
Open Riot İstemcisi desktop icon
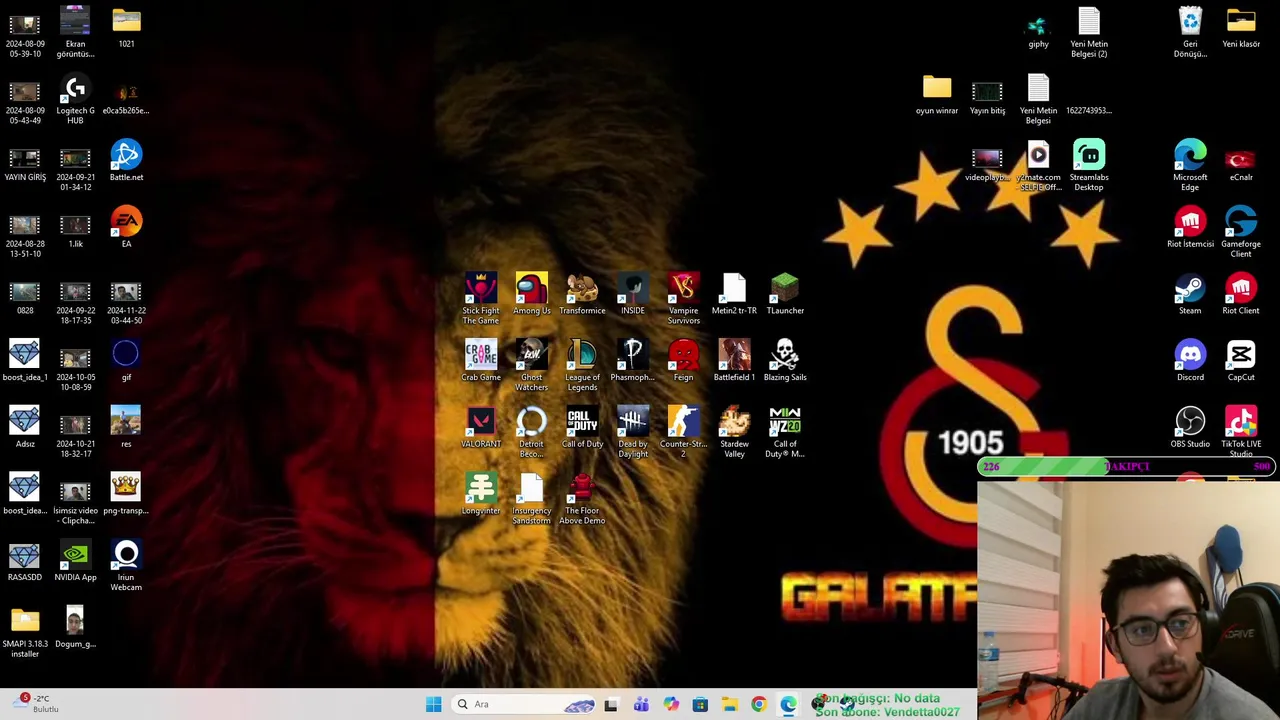1190,227
